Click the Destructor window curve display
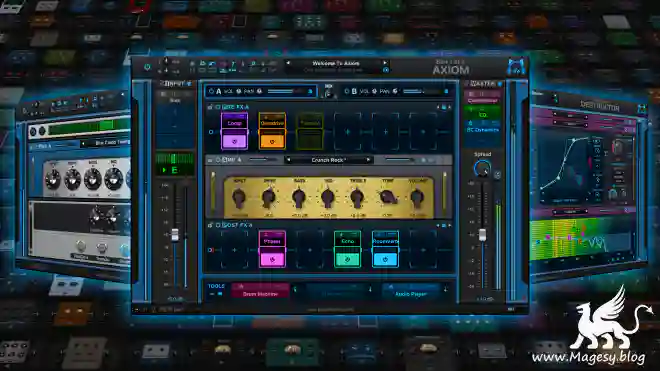 tap(564, 168)
